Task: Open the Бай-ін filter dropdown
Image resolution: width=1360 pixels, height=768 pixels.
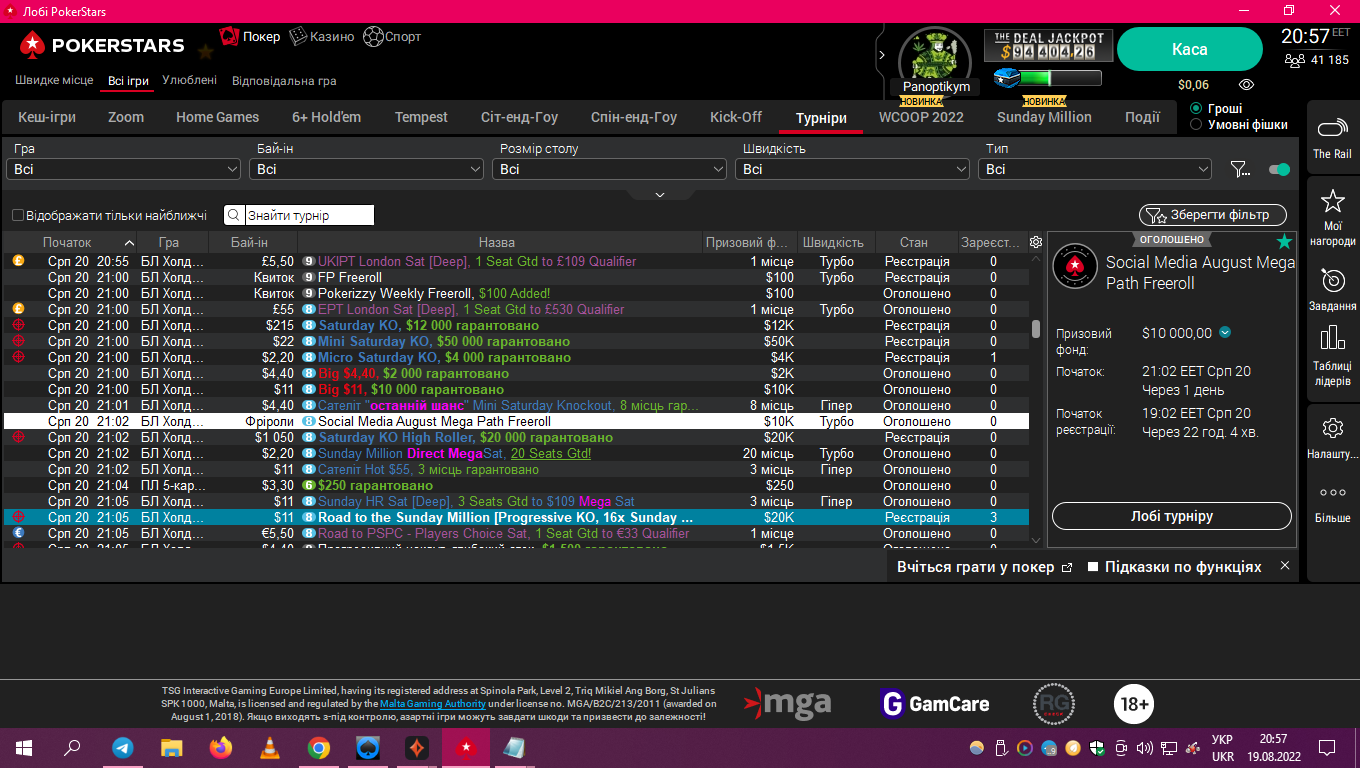Action: [367, 169]
